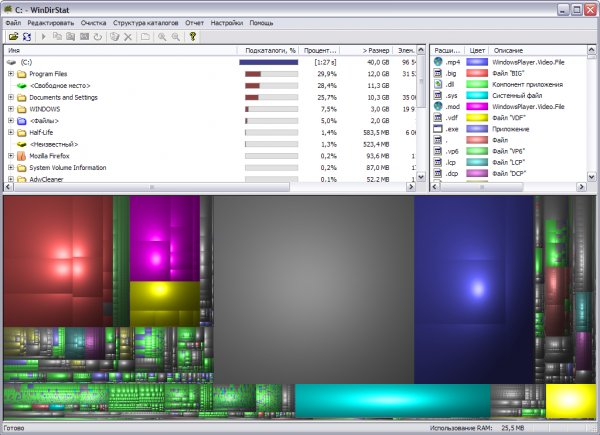The height and width of the screenshot is (435, 600).
Task: Click the .big red color swatch
Action: click(477, 73)
